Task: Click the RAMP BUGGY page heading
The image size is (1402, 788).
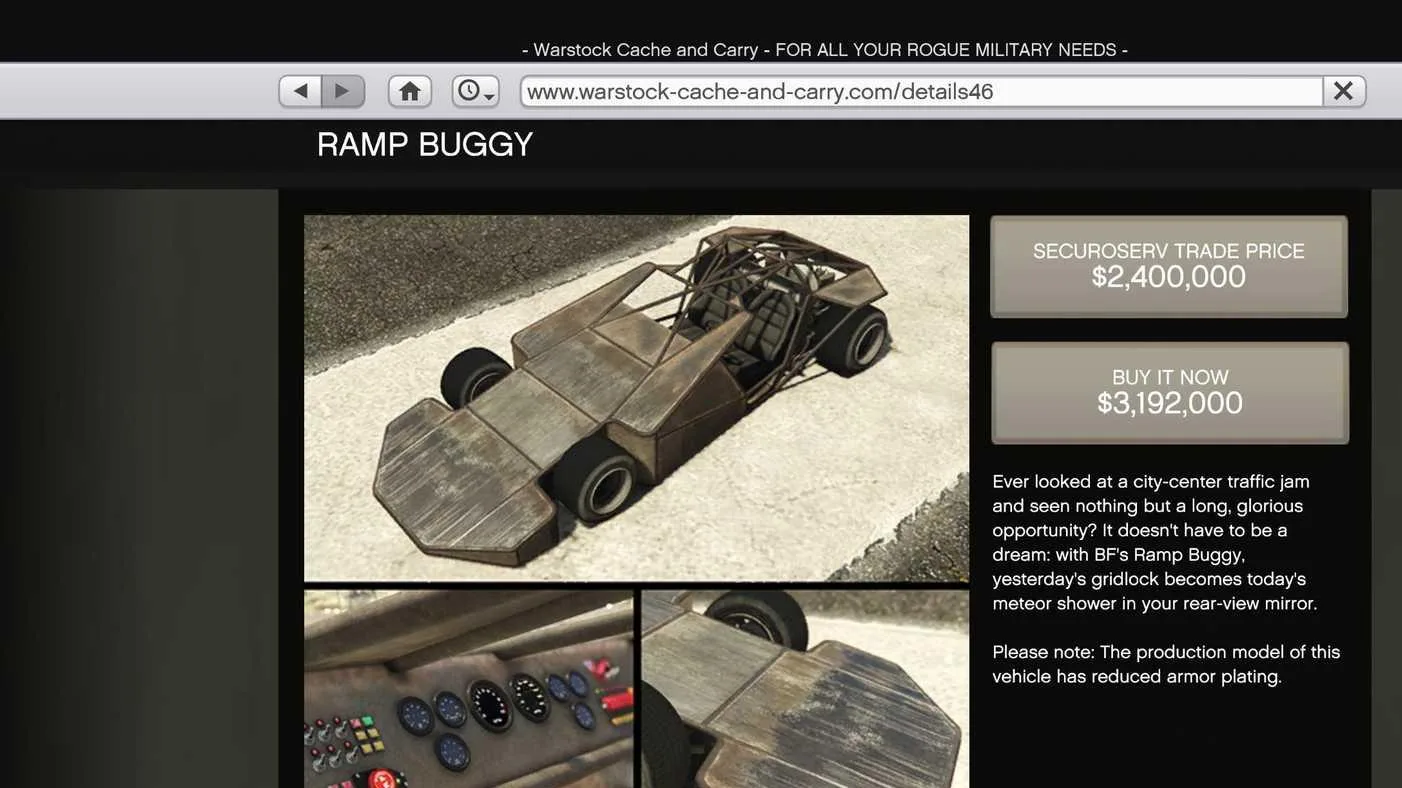Action: pos(425,145)
